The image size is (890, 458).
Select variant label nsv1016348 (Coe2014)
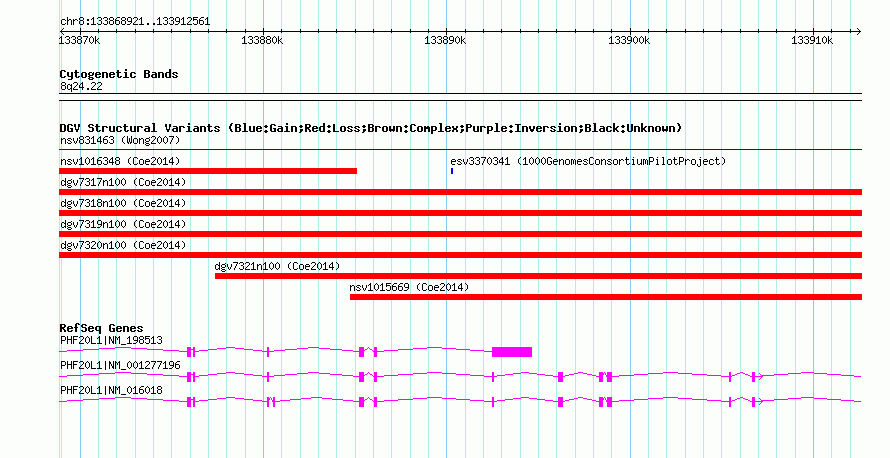120,161
